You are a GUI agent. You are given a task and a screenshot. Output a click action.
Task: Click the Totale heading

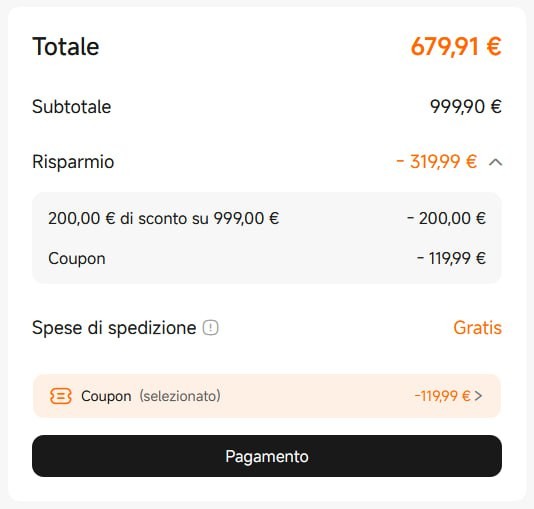(x=66, y=46)
